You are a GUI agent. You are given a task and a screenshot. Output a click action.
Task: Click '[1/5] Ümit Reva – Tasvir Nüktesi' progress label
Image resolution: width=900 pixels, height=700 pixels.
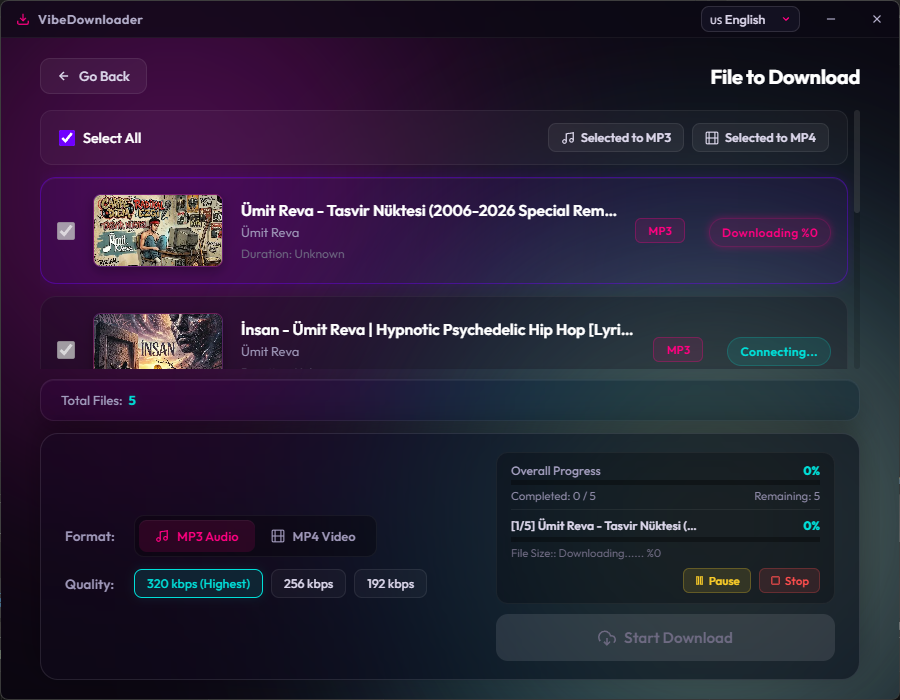coord(604,526)
